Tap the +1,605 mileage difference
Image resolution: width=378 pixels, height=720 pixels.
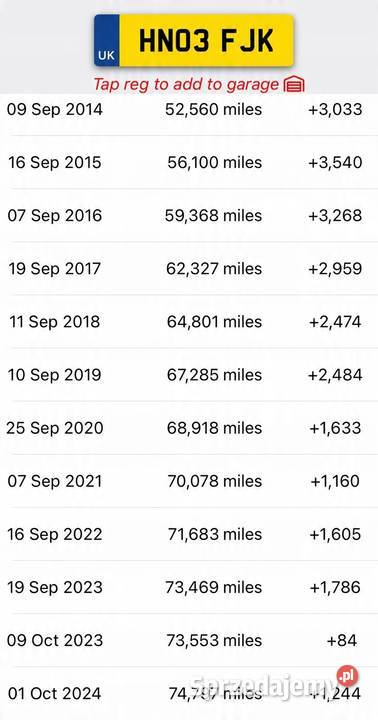[335, 534]
